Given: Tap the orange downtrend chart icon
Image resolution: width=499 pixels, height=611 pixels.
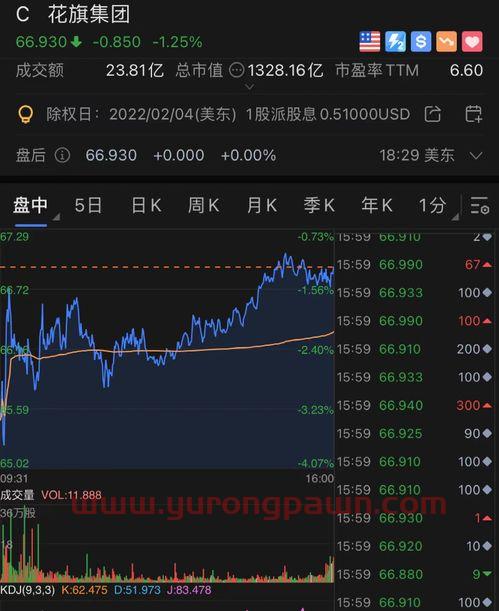Looking at the screenshot, I should pyautogui.click(x=446, y=42).
